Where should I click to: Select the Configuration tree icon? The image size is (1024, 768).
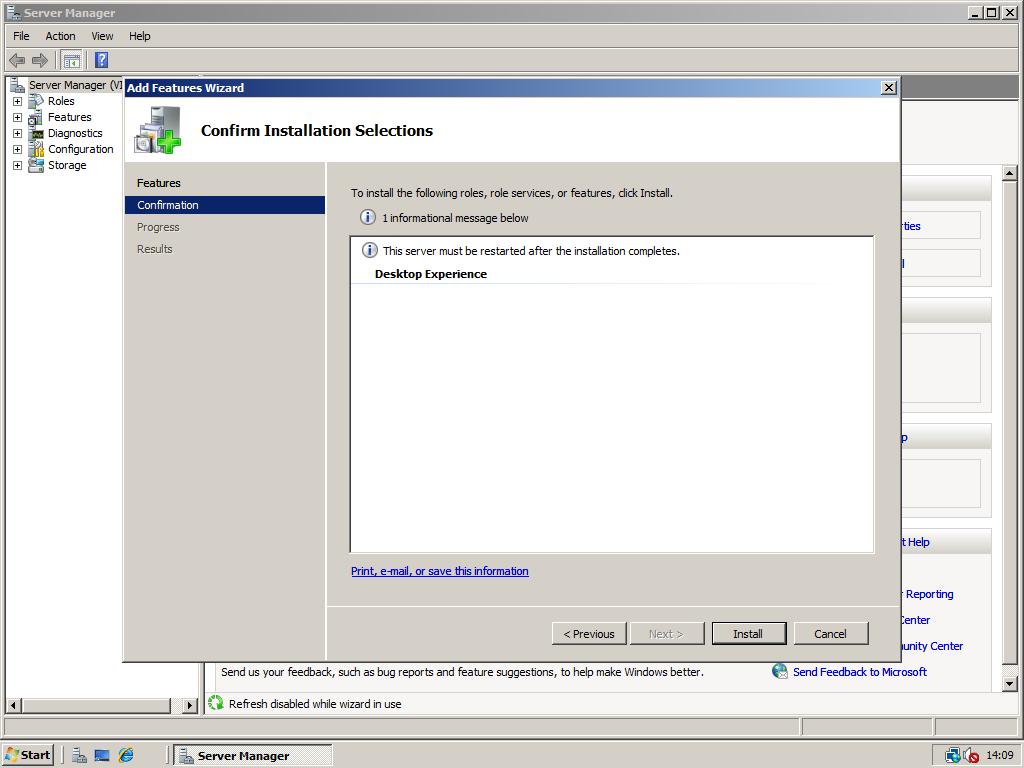pos(36,150)
